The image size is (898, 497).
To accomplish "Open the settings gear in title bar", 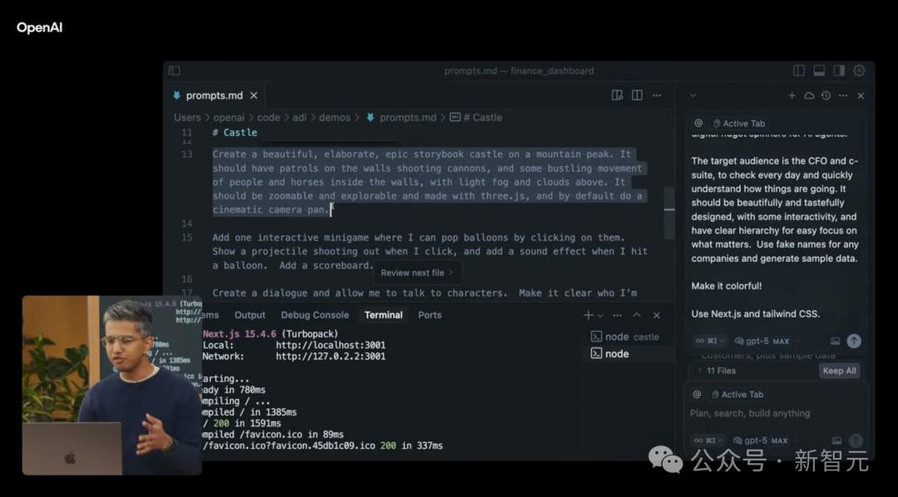I will 859,71.
